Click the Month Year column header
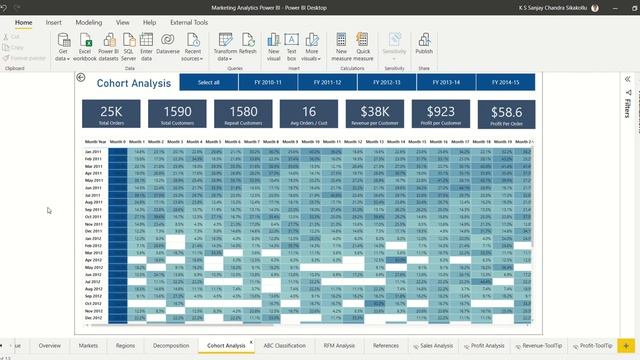 pos(96,142)
